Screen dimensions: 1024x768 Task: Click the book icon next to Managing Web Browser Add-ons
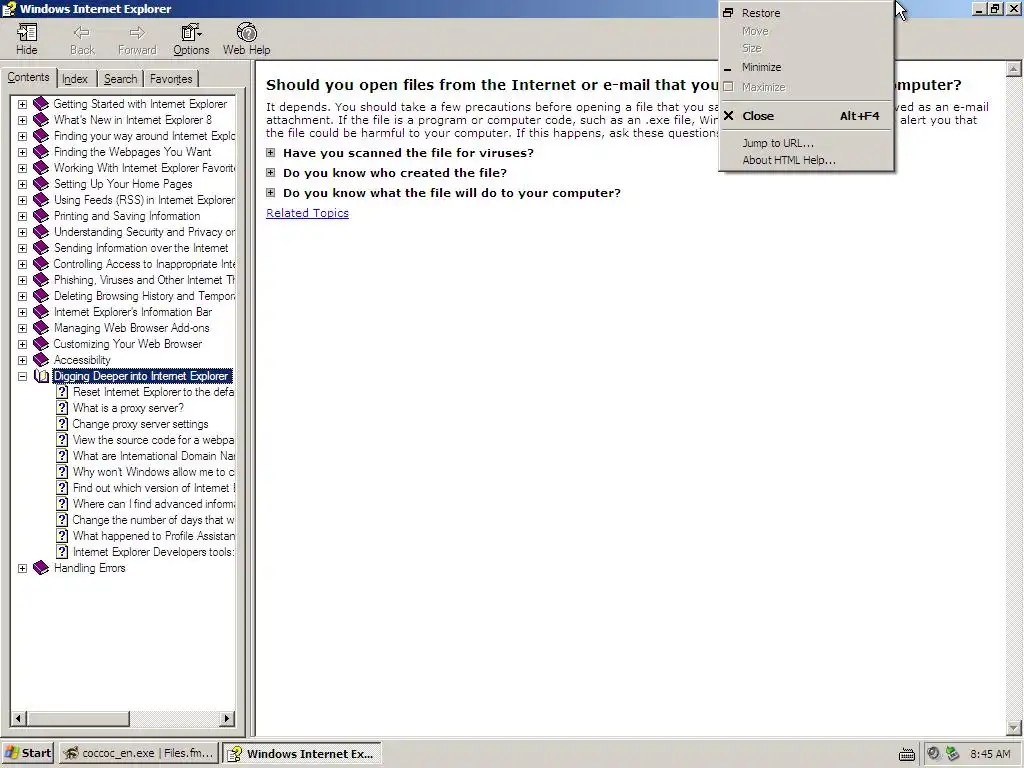click(x=40, y=328)
